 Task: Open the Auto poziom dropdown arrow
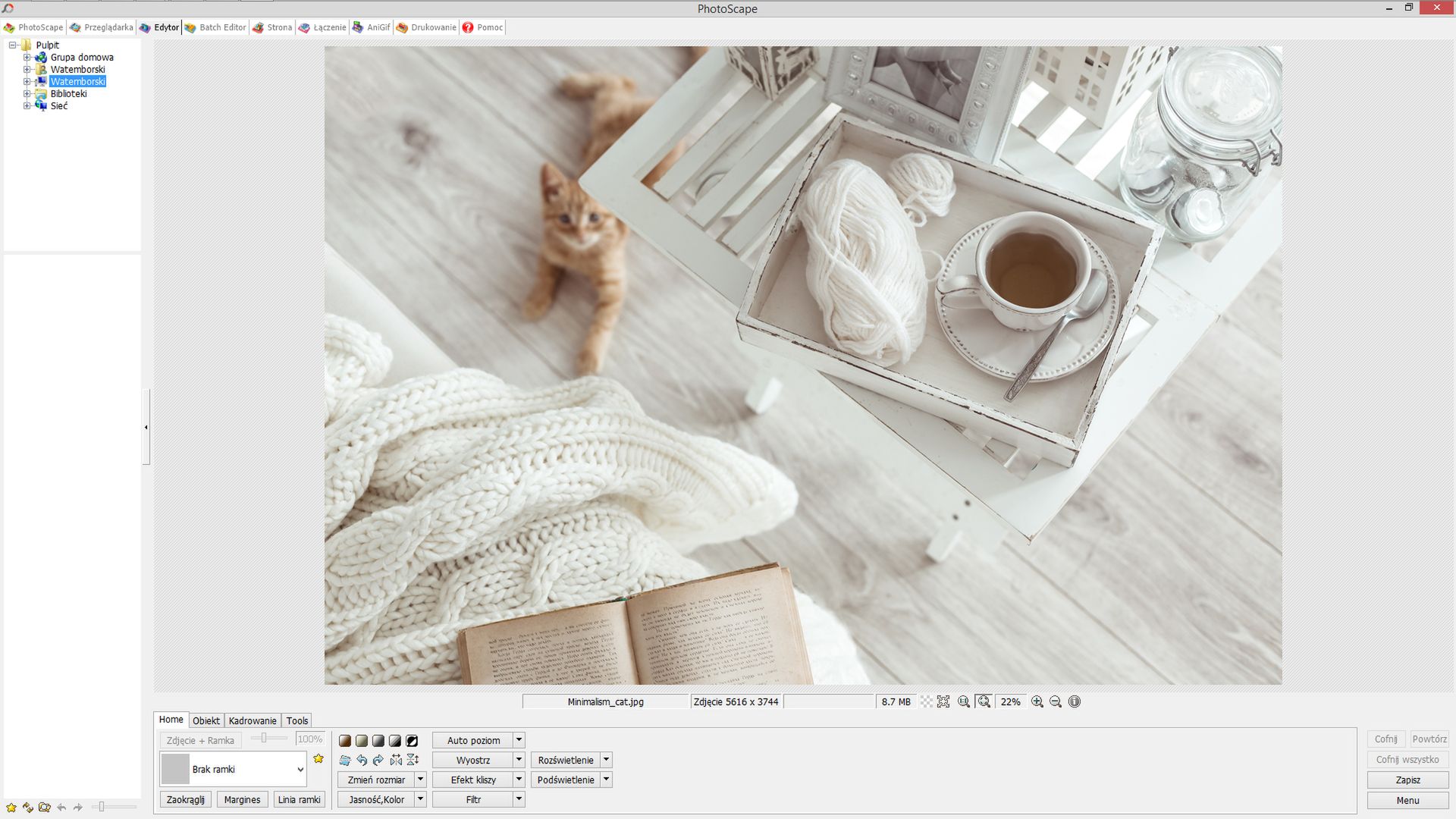pos(519,740)
